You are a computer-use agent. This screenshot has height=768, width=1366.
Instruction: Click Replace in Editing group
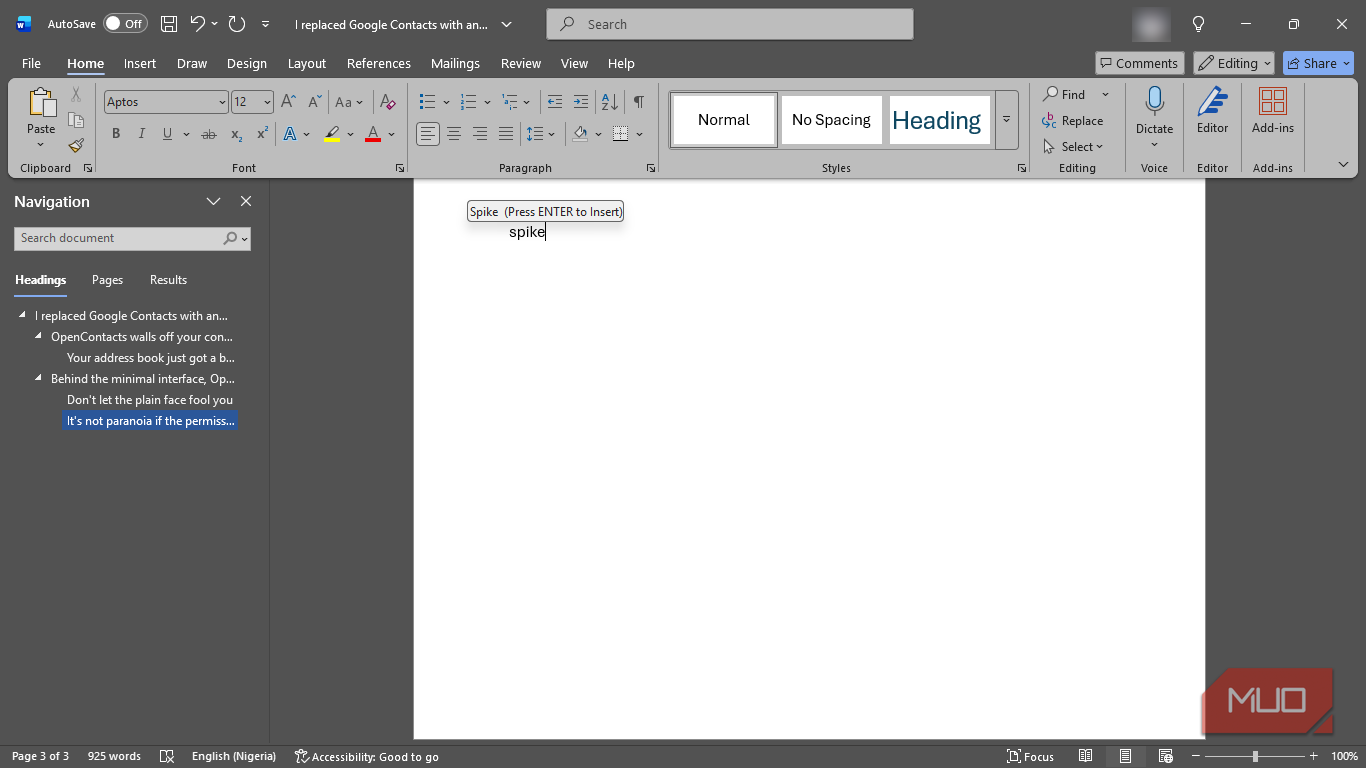click(1073, 121)
